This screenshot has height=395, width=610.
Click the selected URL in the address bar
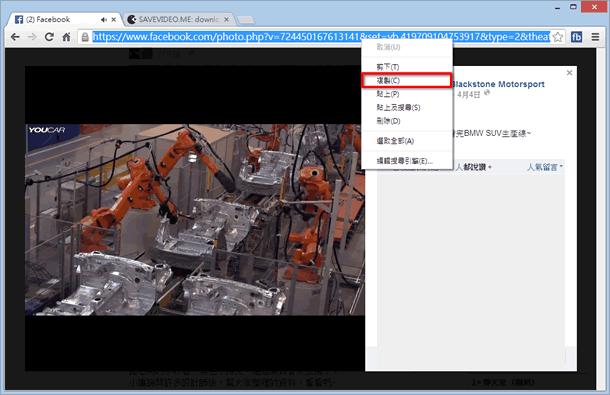(x=321, y=37)
